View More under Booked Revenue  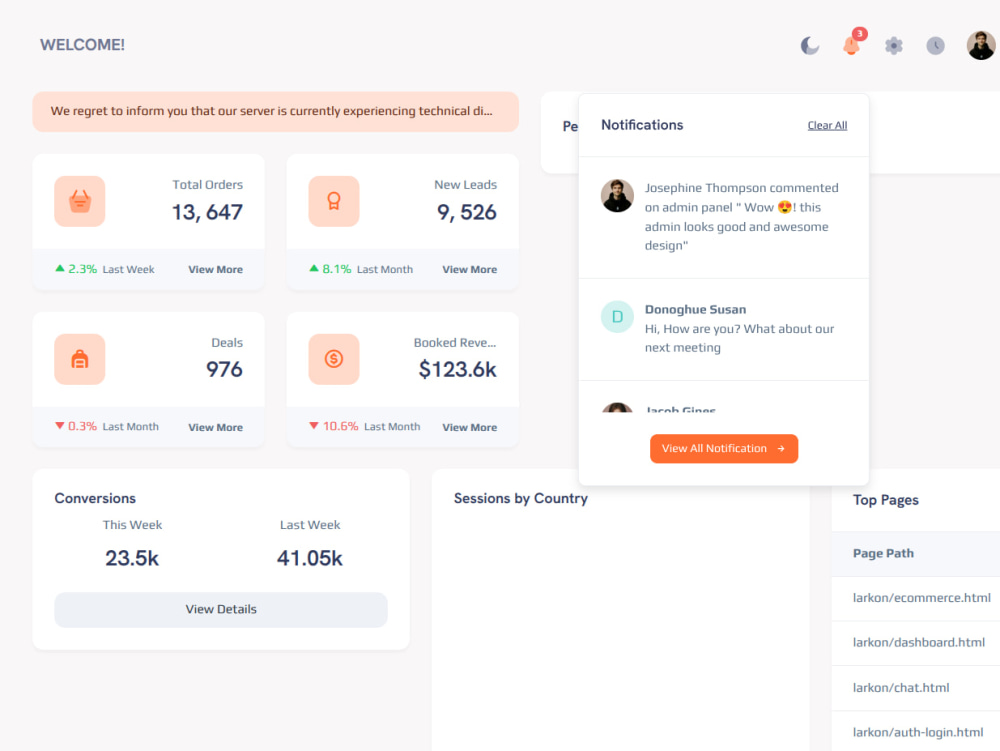tap(469, 428)
